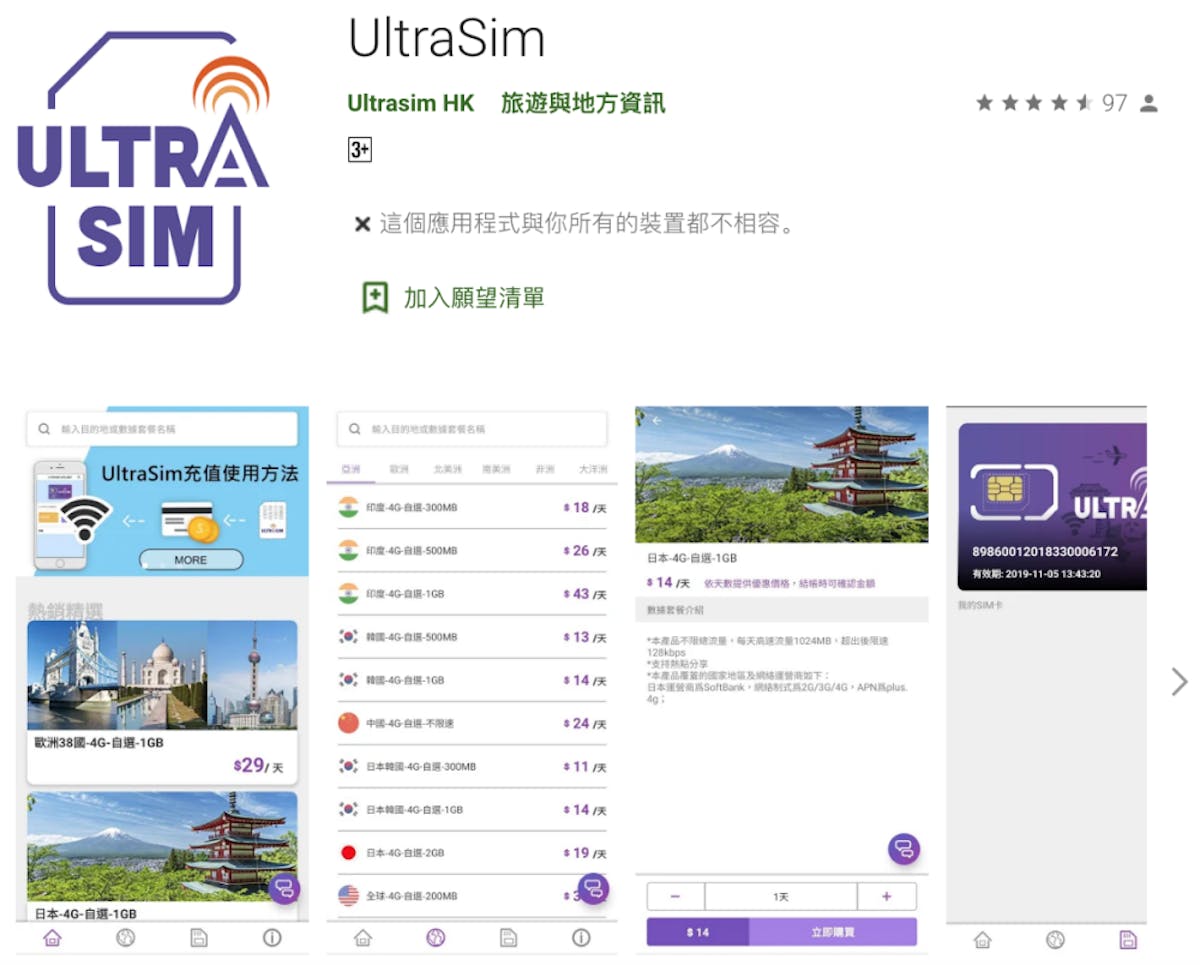
Task: Tap SIM card nav icon in plan list screenshot
Action: 508,938
